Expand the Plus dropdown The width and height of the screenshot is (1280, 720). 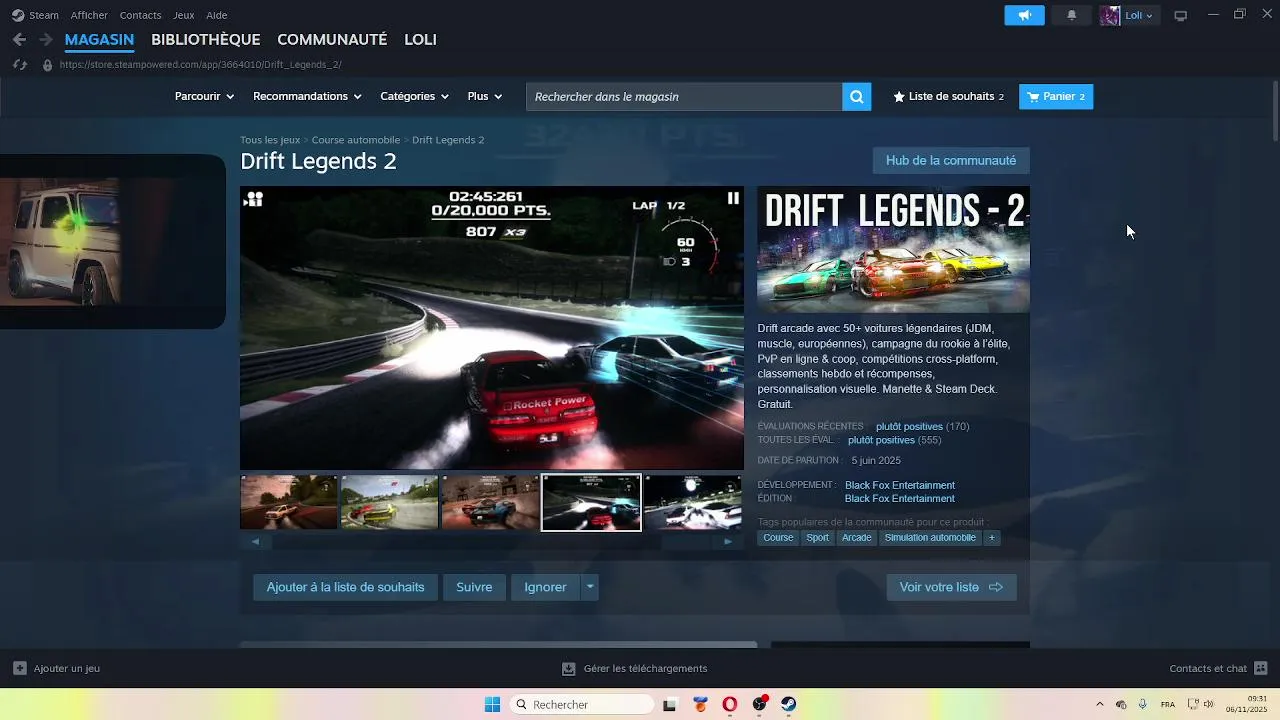coord(484,97)
